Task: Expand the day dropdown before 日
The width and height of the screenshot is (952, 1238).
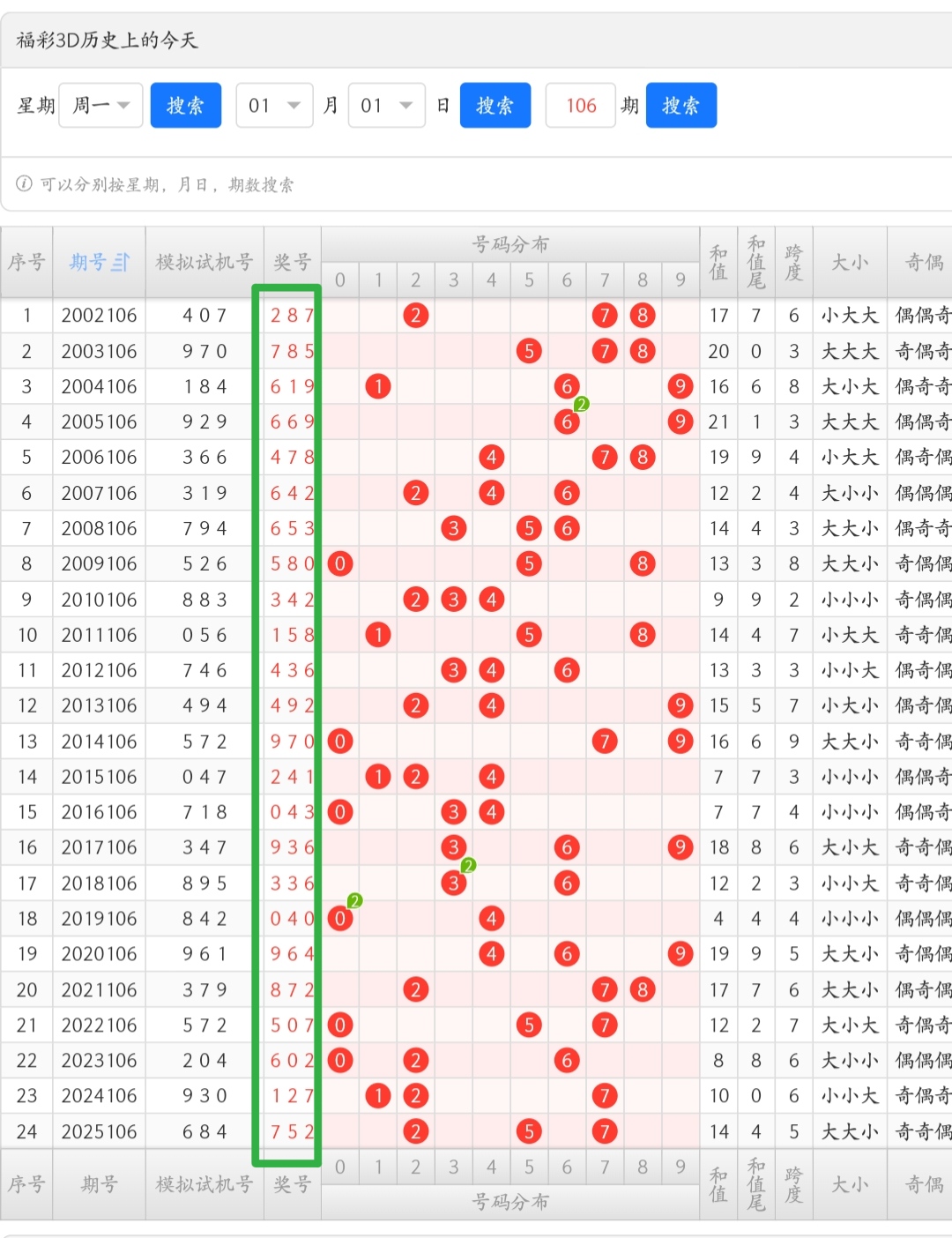Action: 386,106
